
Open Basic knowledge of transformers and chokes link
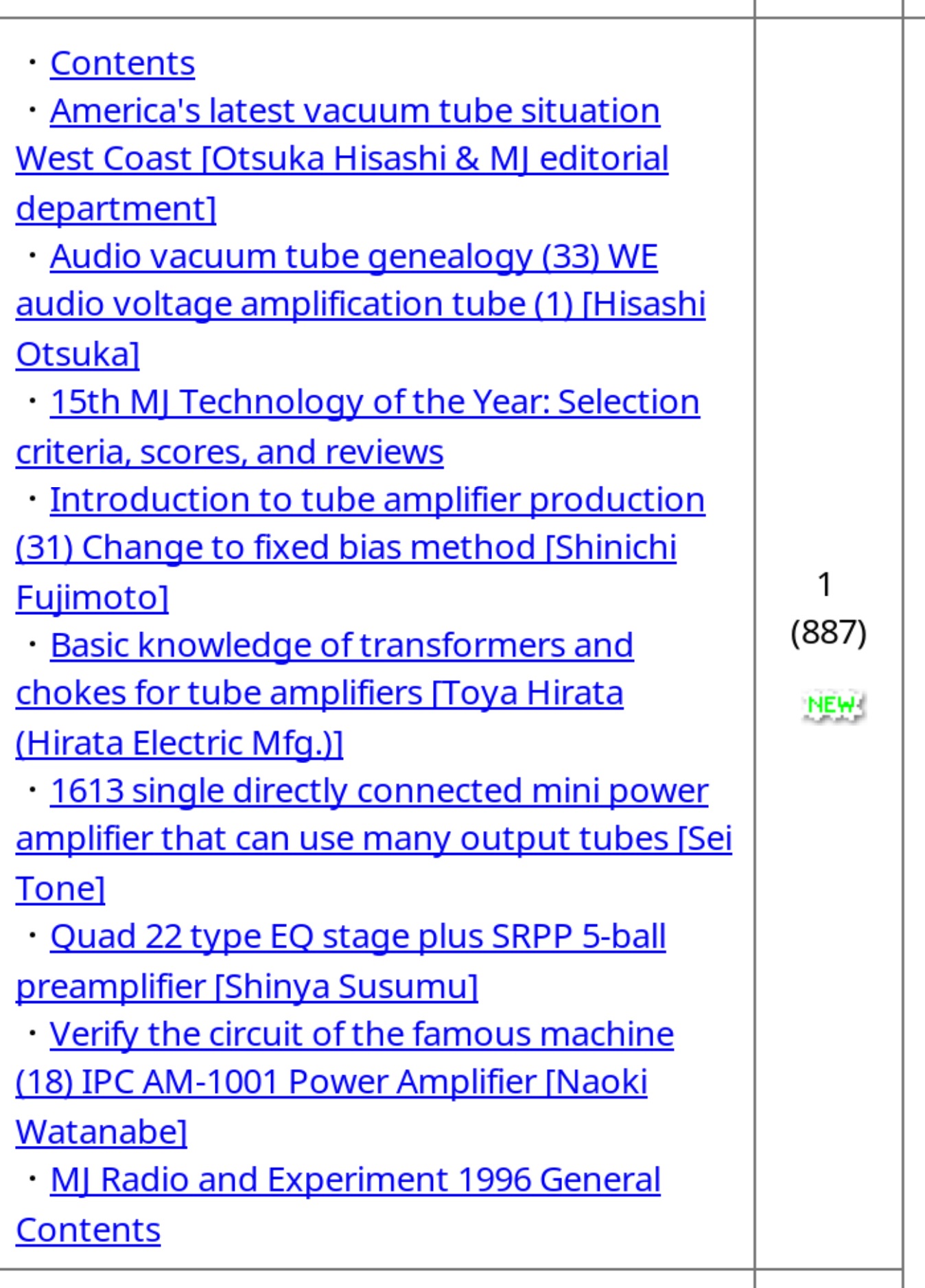pos(342,645)
